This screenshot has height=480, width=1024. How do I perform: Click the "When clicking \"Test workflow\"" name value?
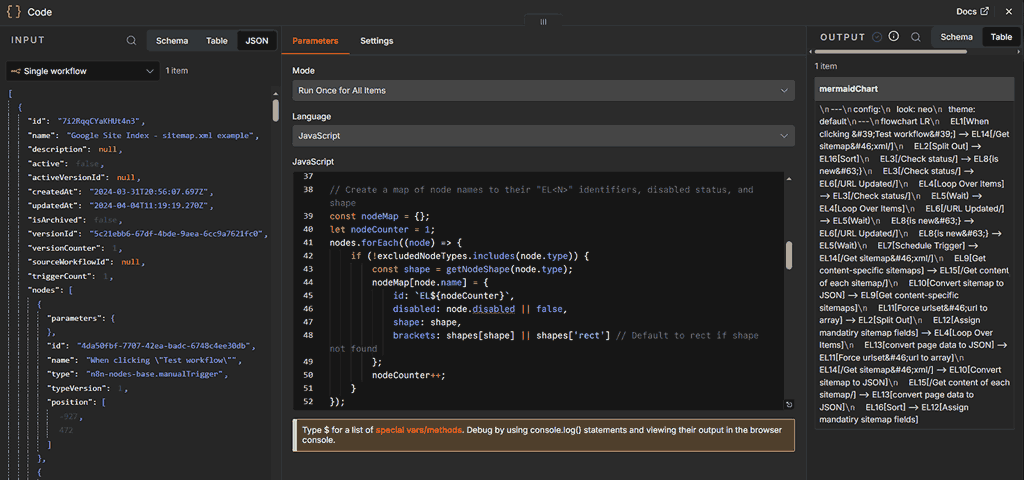(164, 360)
